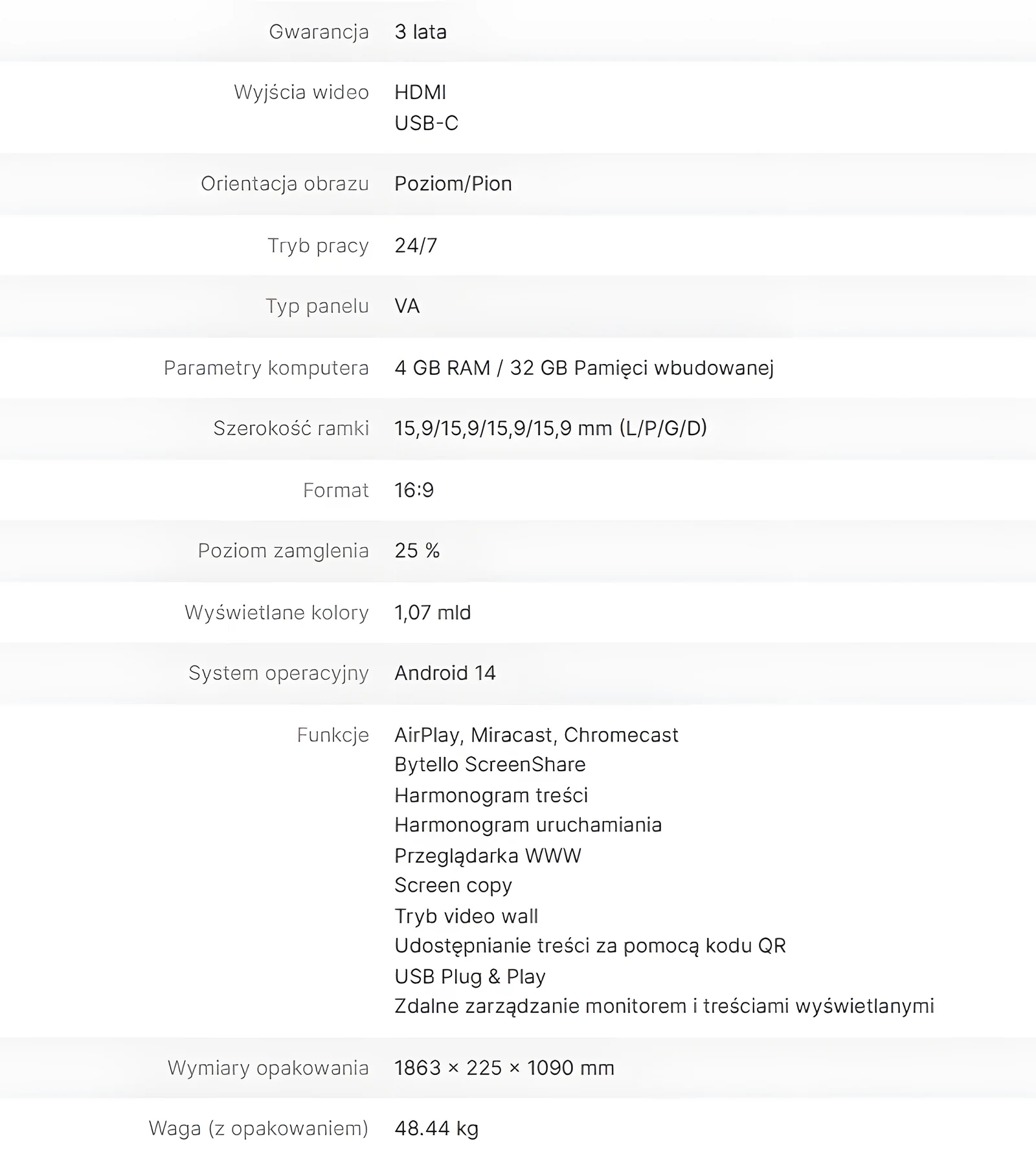
Task: Click the Przeglądarka WWW function entry
Action: point(488,855)
